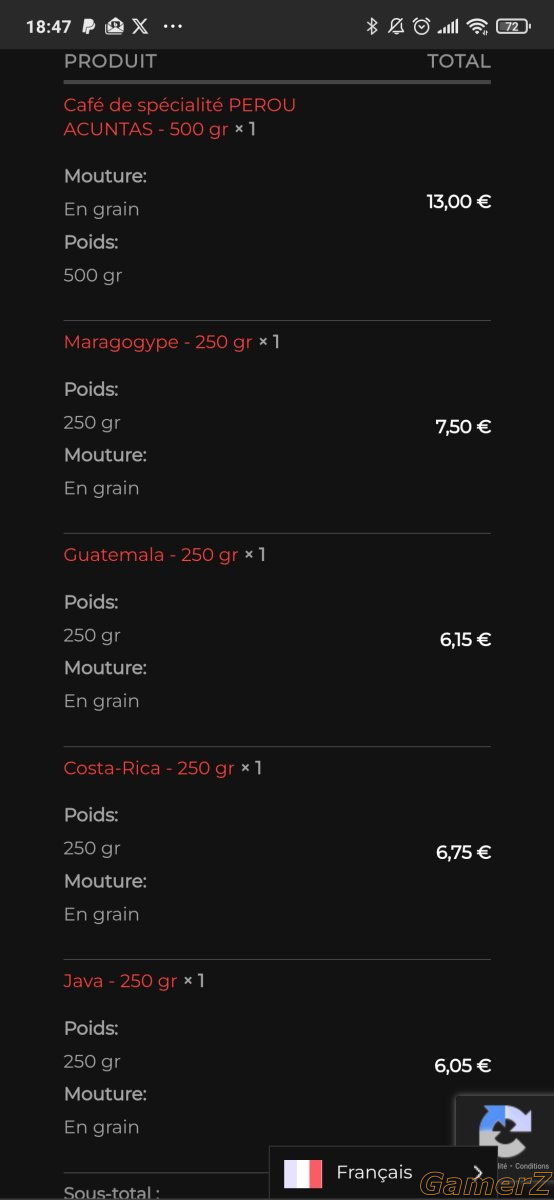Tap the battery level indicator

point(513,27)
